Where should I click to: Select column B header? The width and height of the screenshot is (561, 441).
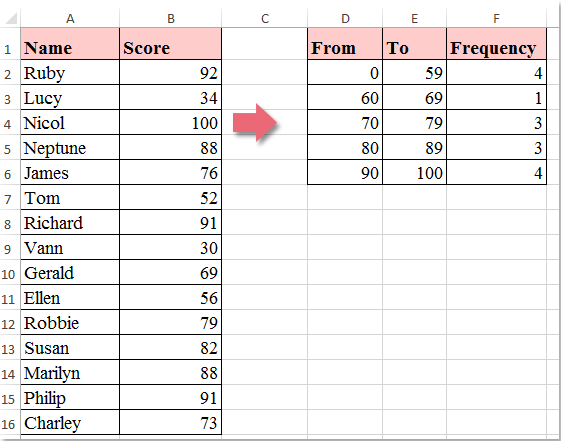pos(171,18)
